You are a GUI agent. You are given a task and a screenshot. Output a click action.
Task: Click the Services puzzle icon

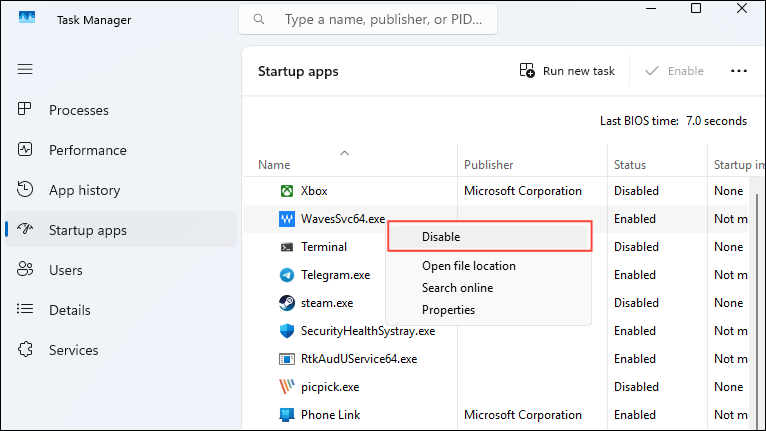(25, 349)
